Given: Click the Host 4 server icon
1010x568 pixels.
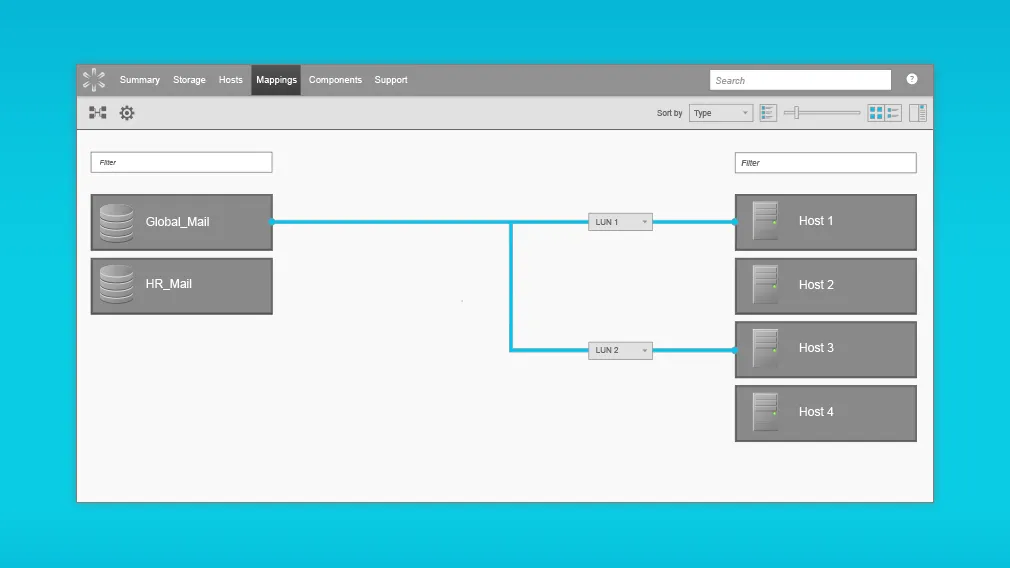Looking at the screenshot, I should tap(765, 412).
